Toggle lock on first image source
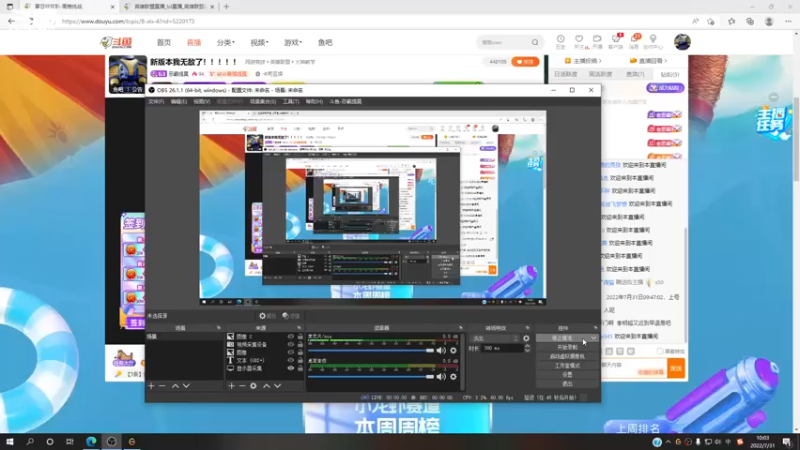Viewport: 800px width, 450px height. coord(300,337)
